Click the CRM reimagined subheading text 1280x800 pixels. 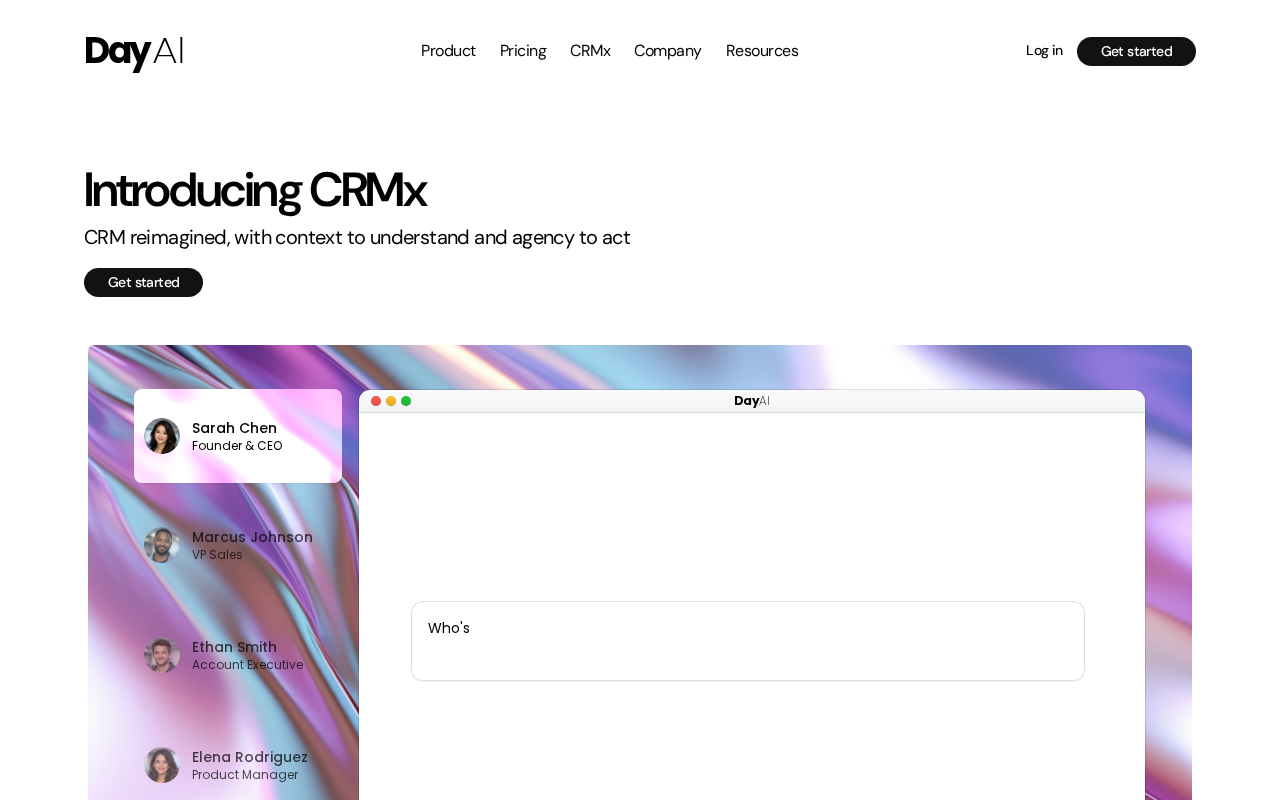[357, 237]
